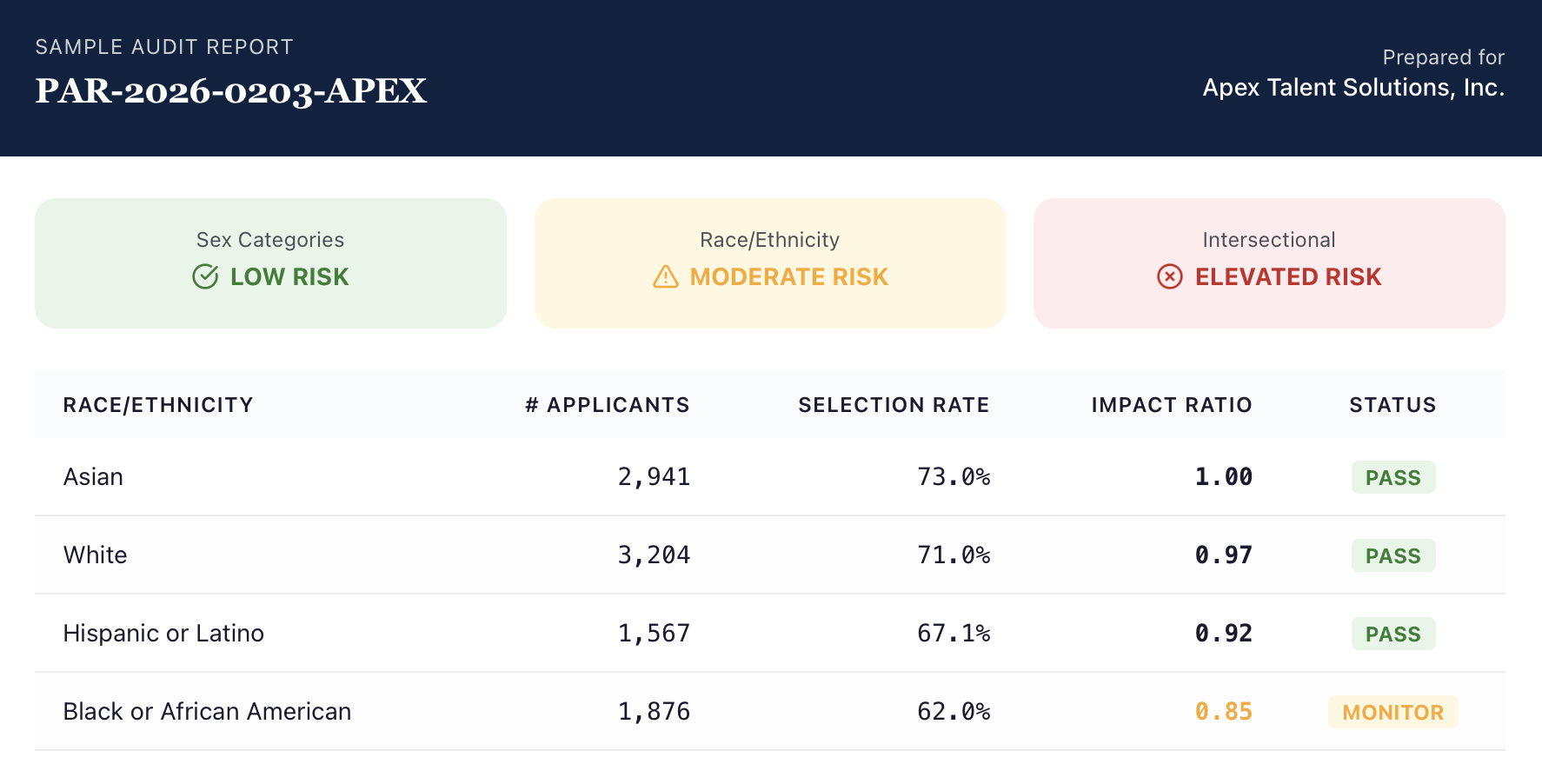The width and height of the screenshot is (1542, 784).
Task: Sort by Selection Rate column header
Action: [x=894, y=405]
